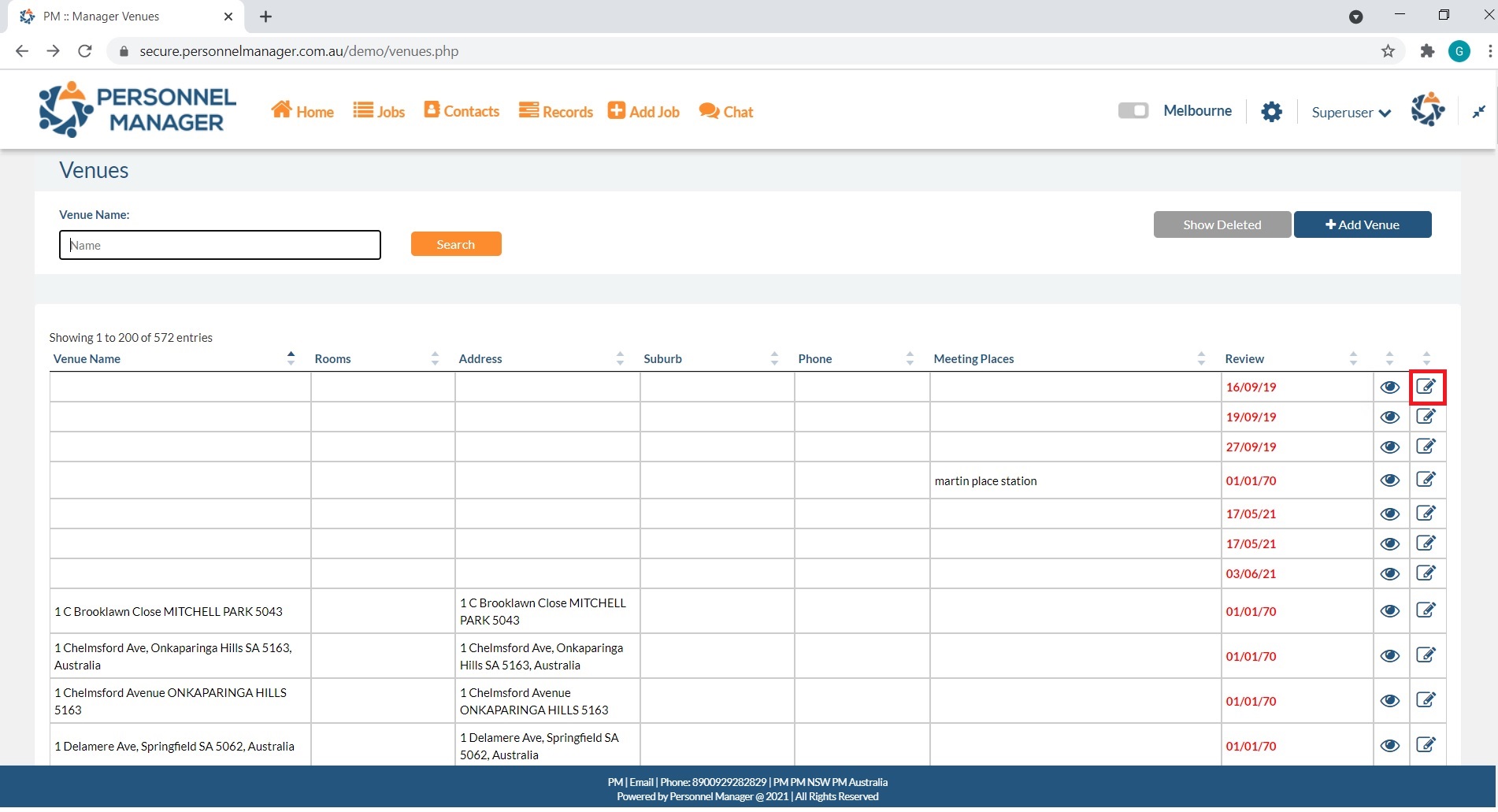
Task: Focus the Venue Name input field
Action: 220,245
